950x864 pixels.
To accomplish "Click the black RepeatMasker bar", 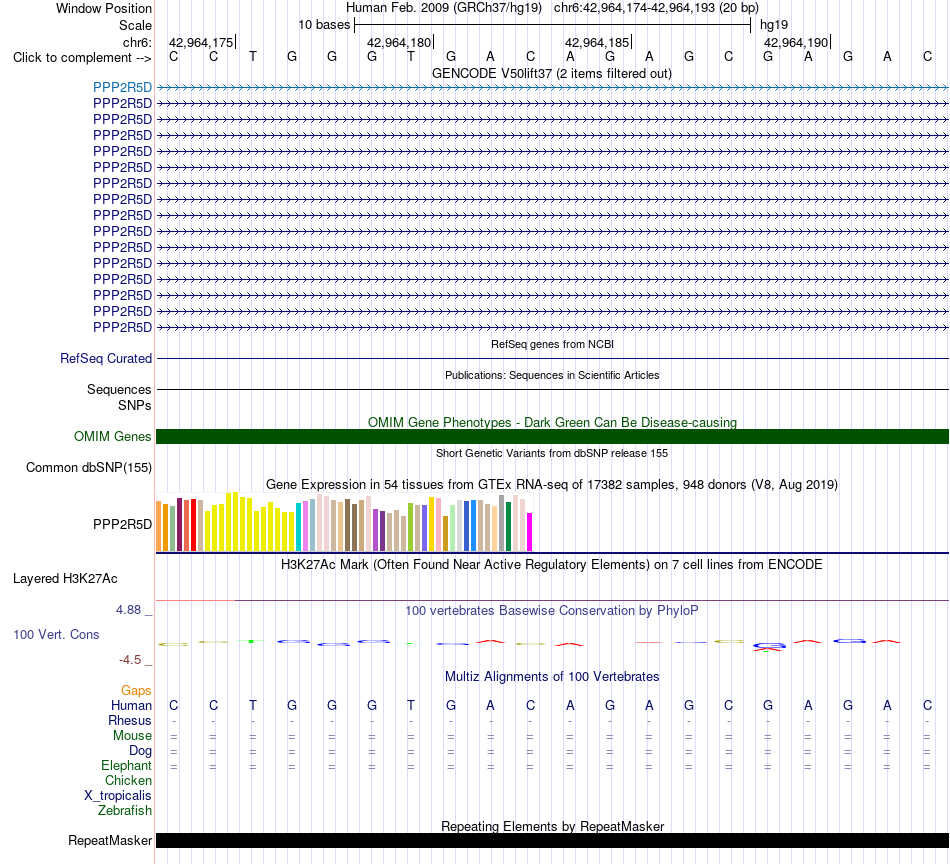I will click(x=553, y=840).
